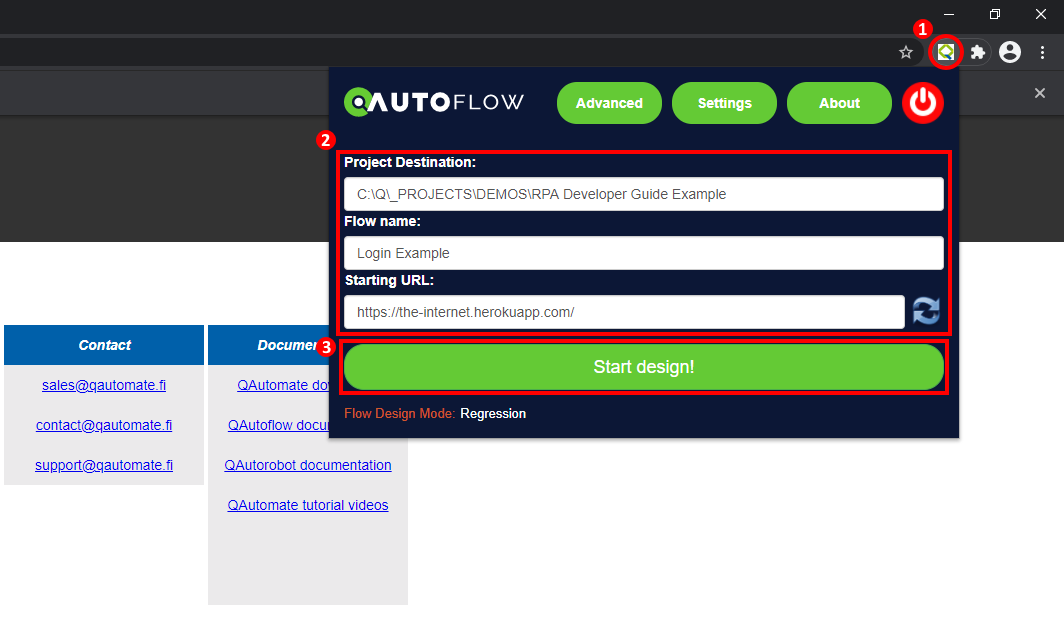Minimize the browser window
Image resolution: width=1064 pixels, height=621 pixels.
(x=949, y=14)
